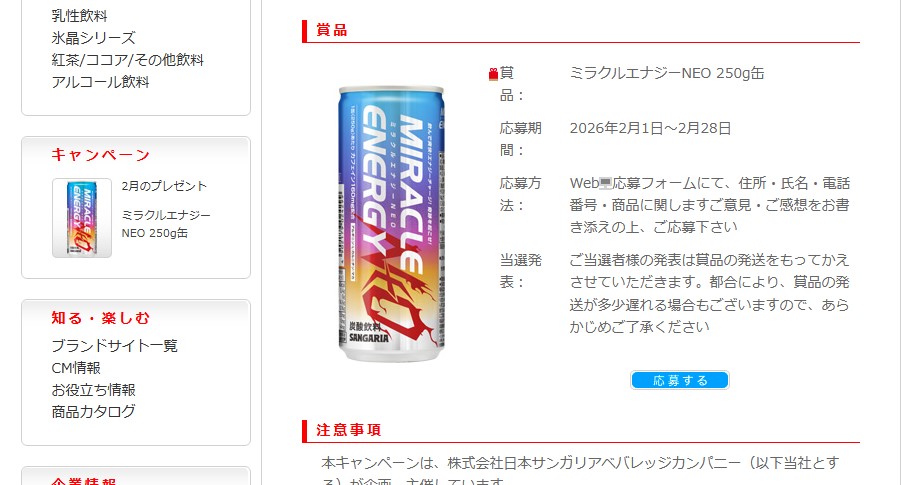Open 乳性飲料 category link
Viewport: 920px width, 485px height.
(x=79, y=16)
